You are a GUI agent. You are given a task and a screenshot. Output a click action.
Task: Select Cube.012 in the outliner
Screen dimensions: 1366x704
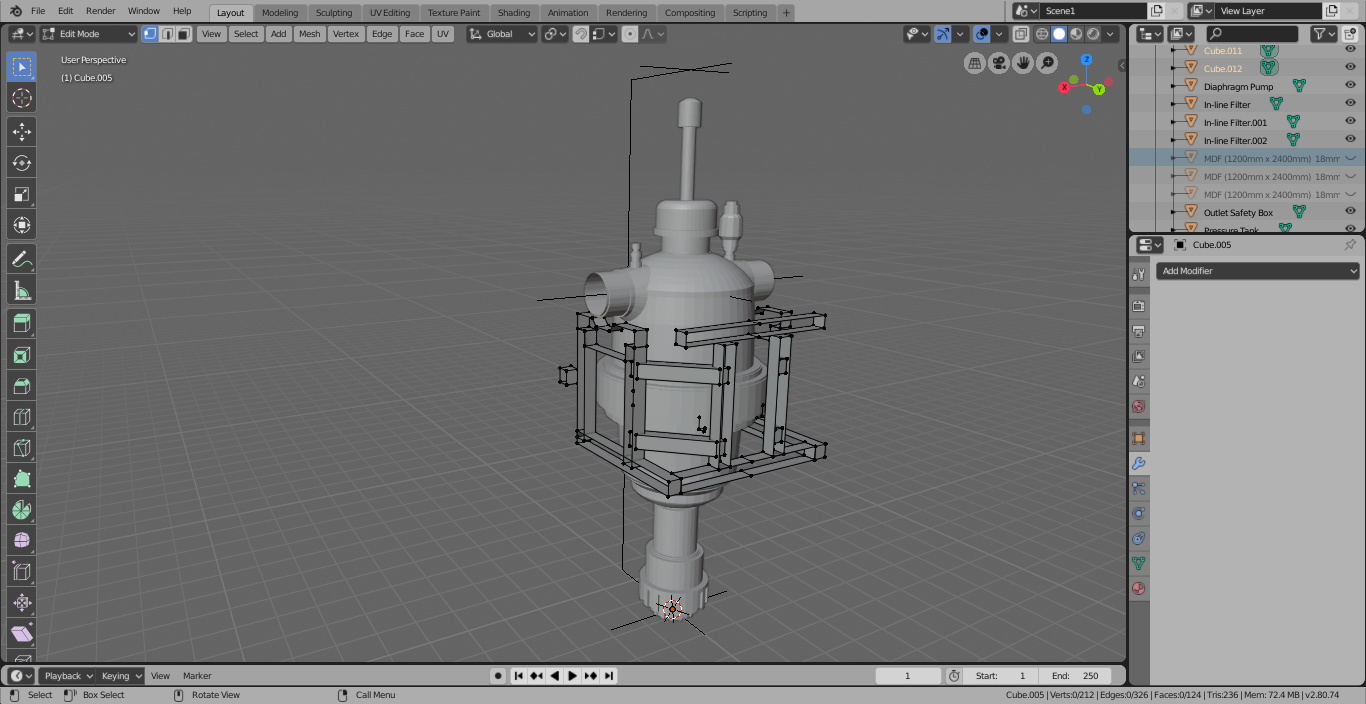click(x=1222, y=68)
